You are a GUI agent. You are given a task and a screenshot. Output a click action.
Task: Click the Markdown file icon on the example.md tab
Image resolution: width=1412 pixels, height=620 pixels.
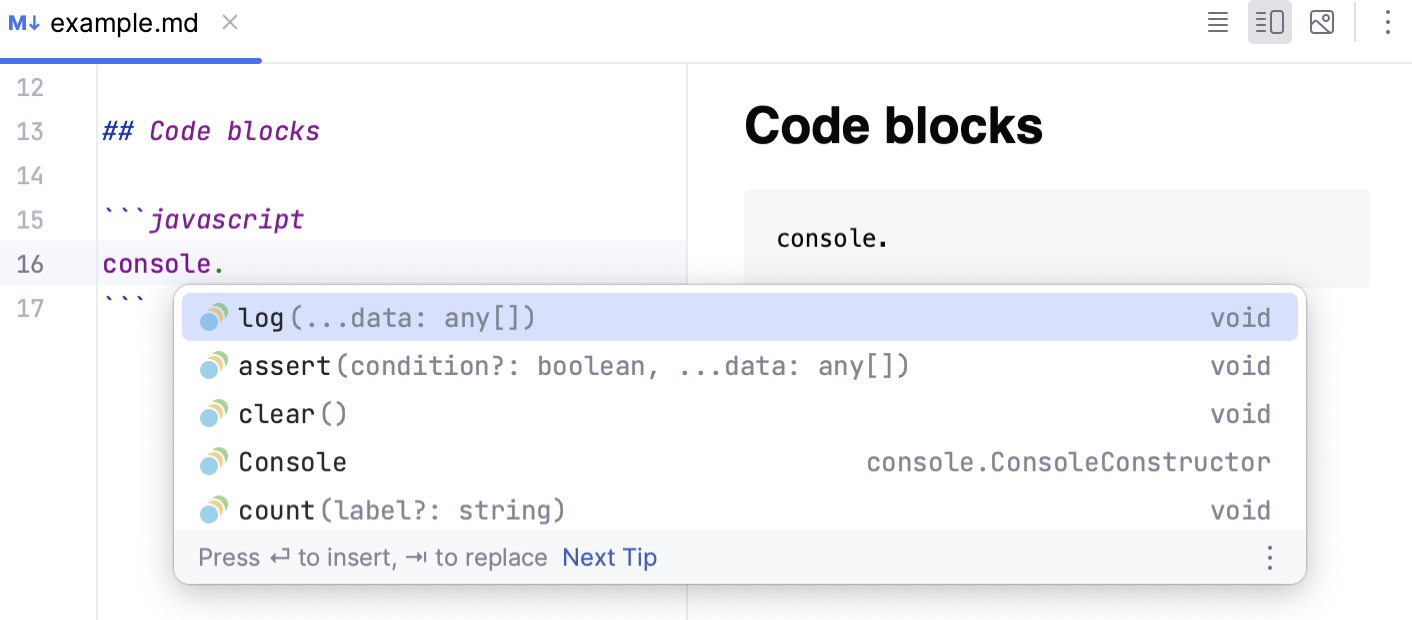[22, 22]
